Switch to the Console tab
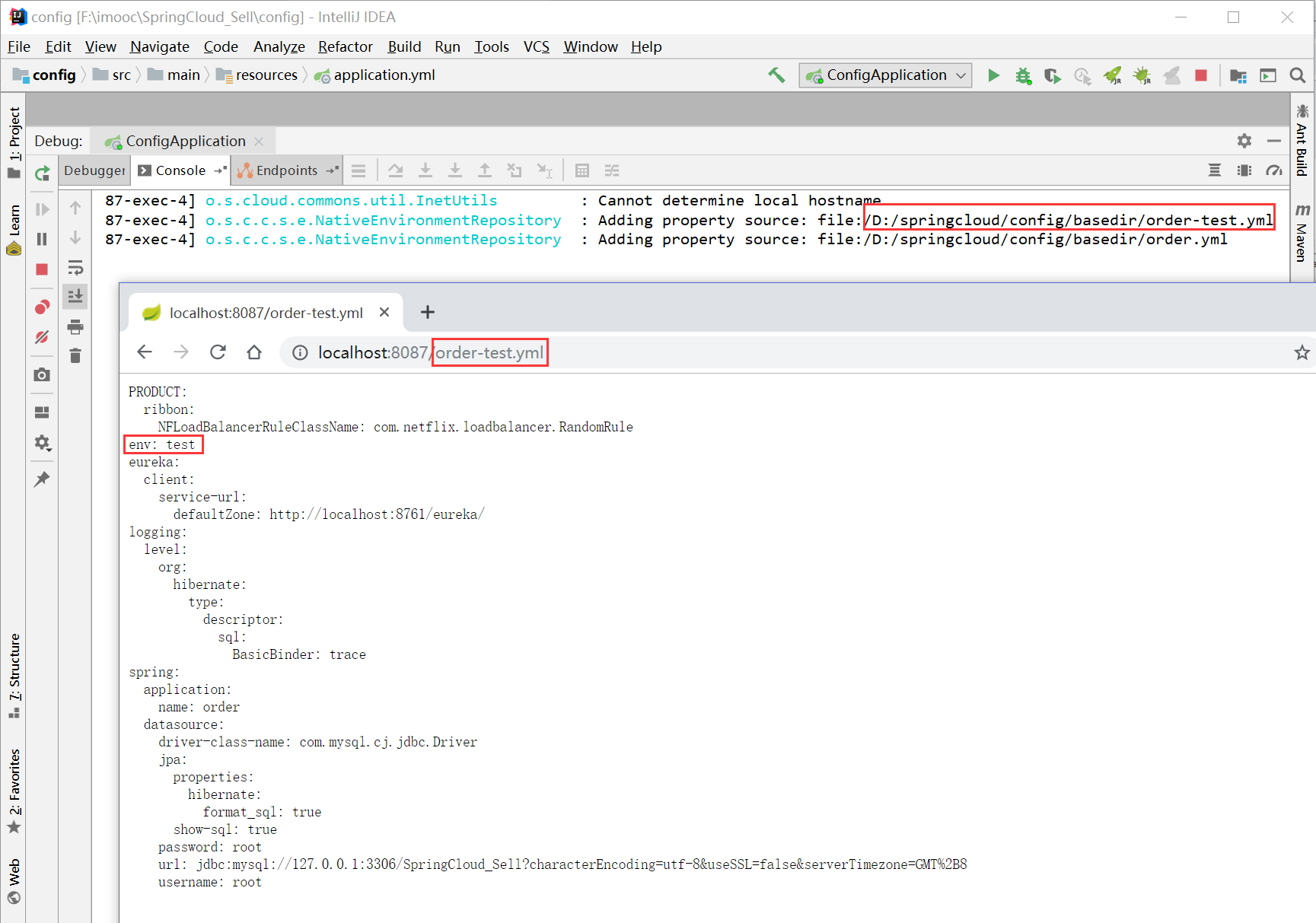This screenshot has width=1316, height=923. (180, 170)
